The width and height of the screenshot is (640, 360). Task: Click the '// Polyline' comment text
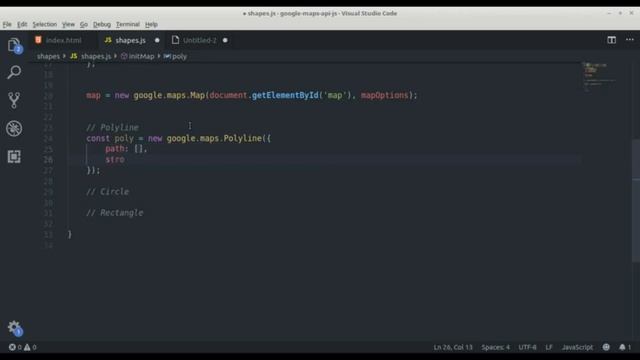coord(112,128)
